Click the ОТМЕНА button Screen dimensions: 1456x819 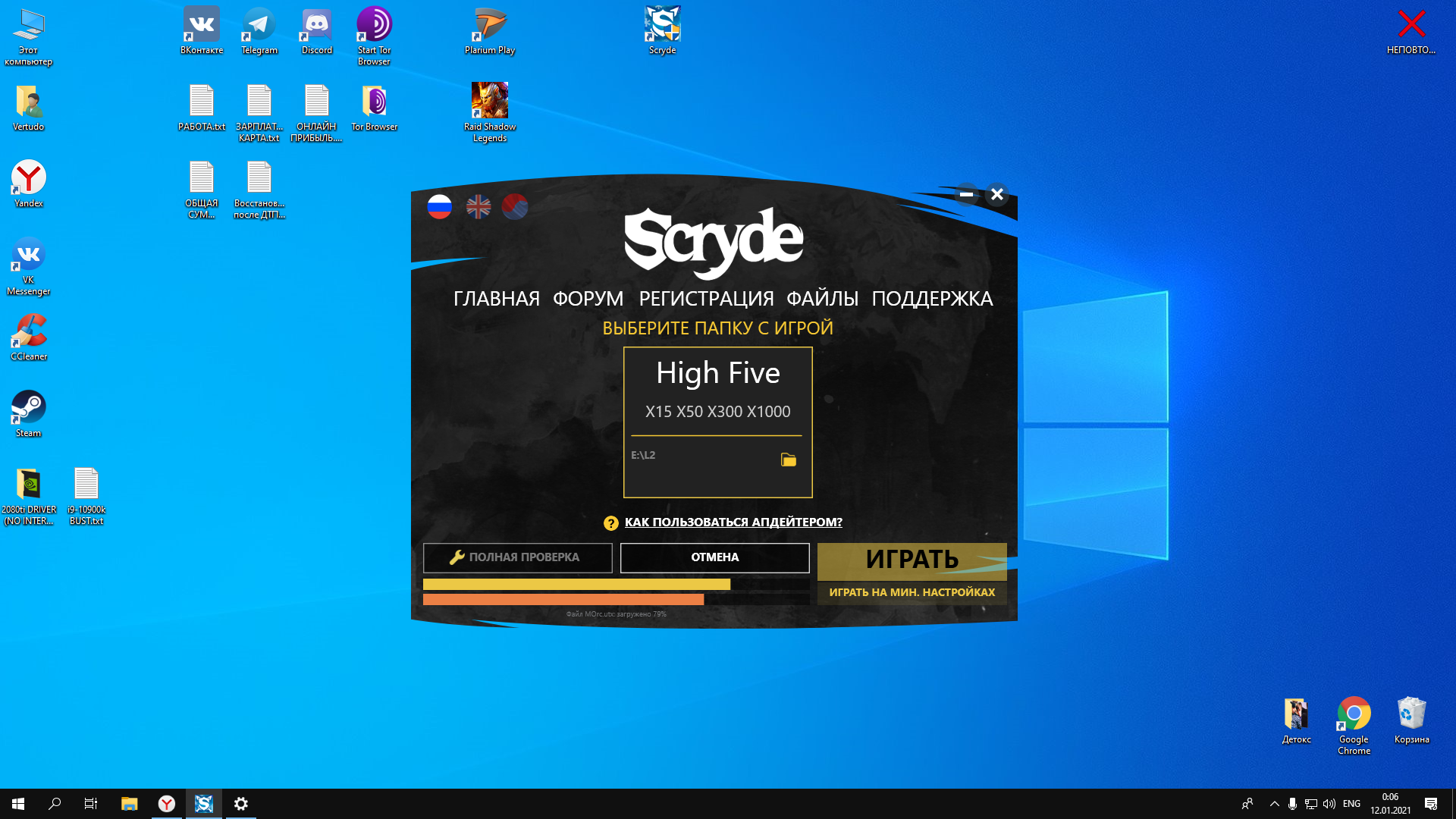tap(714, 557)
